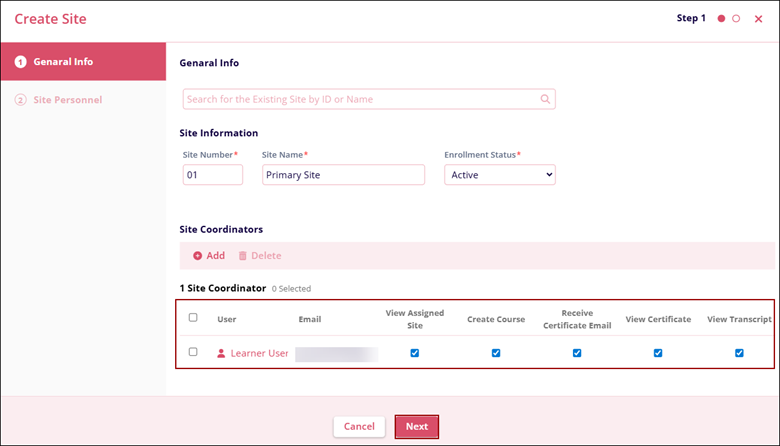Image resolution: width=780 pixels, height=446 pixels.
Task: Click the Step 2 empty indicator dot
Action: (x=736, y=19)
